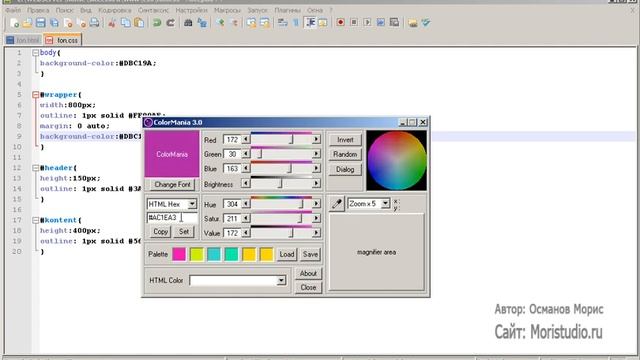Paste using the toolbar clipboard icon
Viewport: 640px width, 360px height.
(x=139, y=23)
